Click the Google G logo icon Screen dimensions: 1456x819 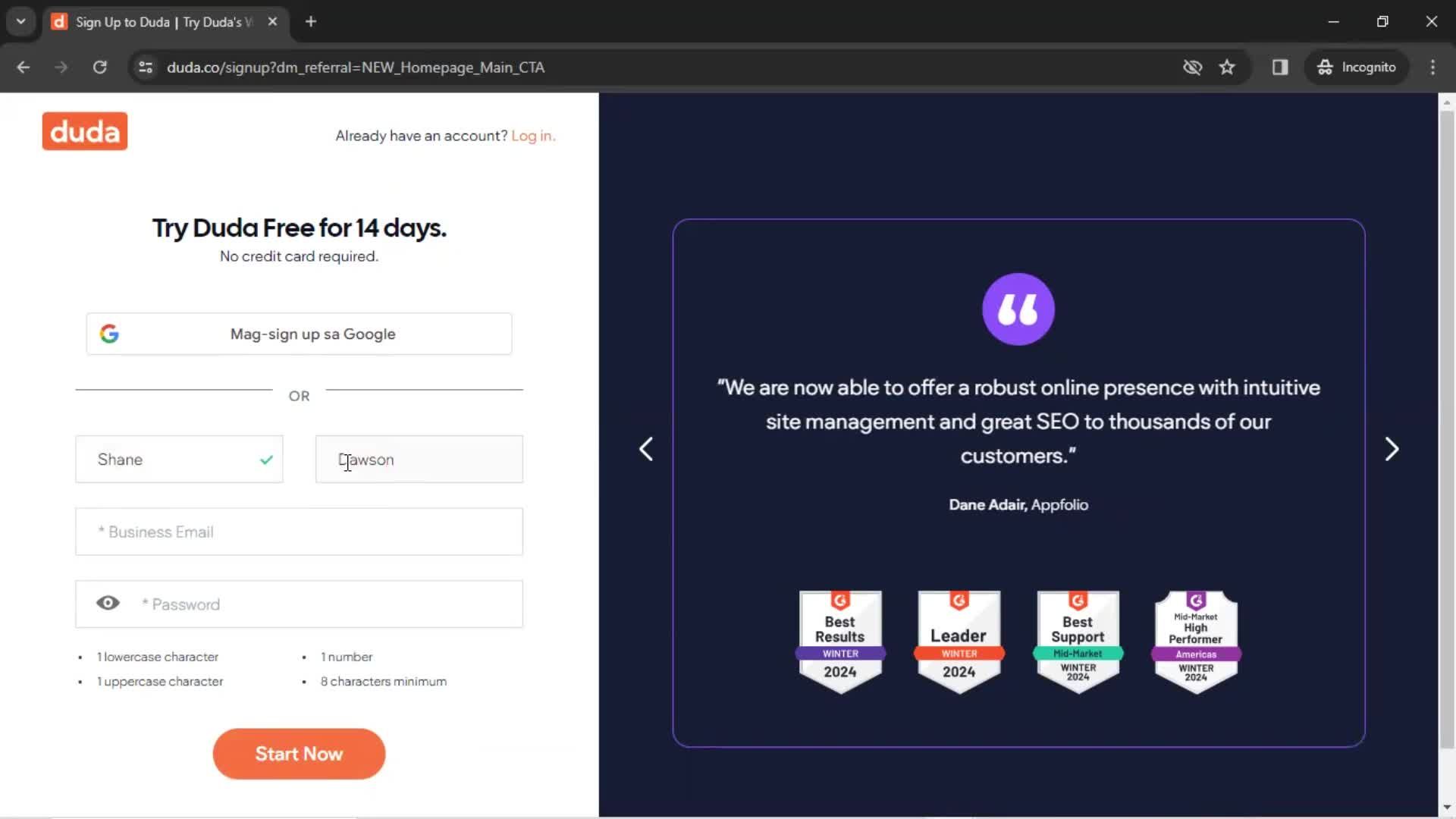click(x=109, y=334)
